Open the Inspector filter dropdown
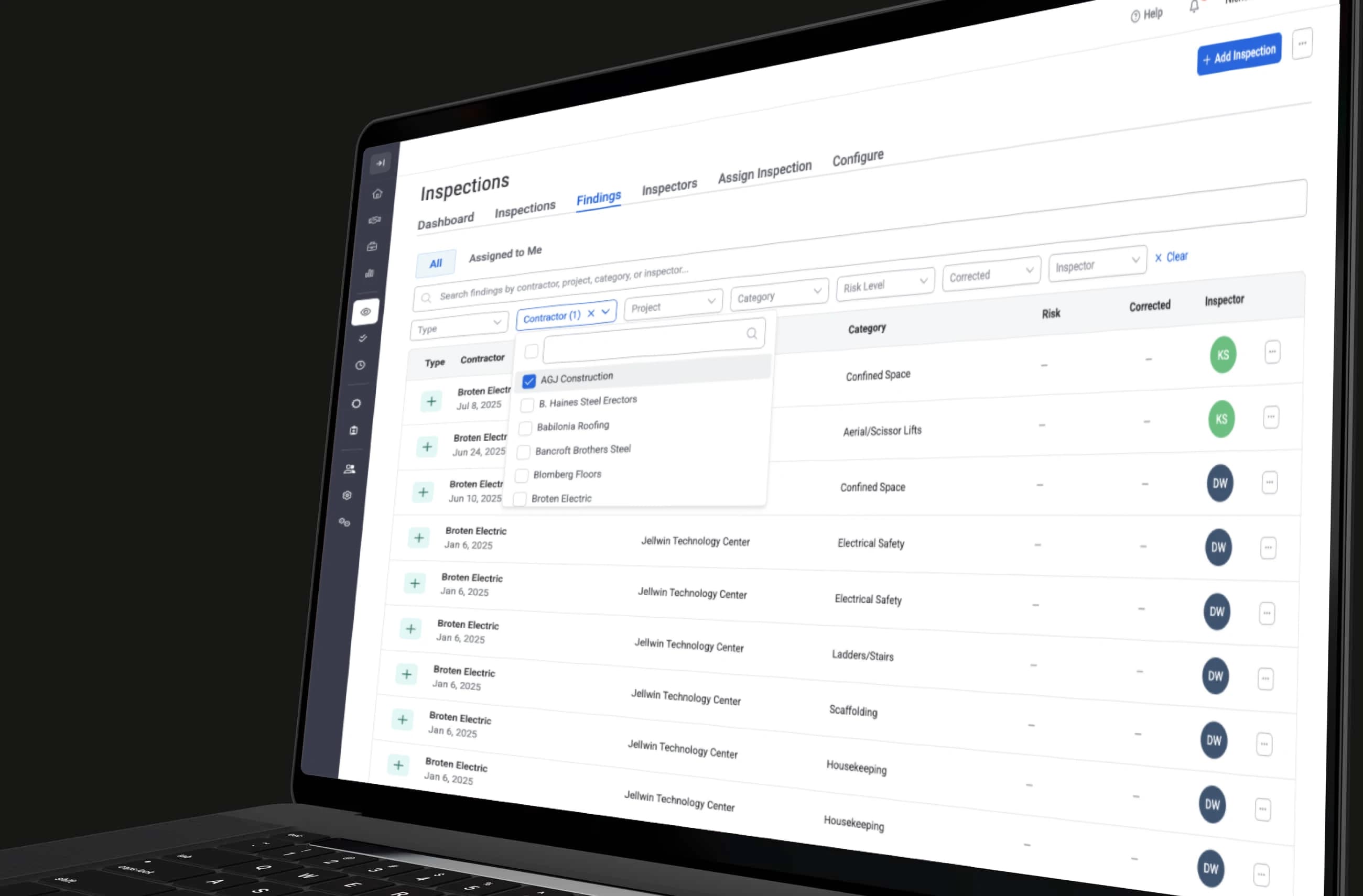 pos(1097,264)
